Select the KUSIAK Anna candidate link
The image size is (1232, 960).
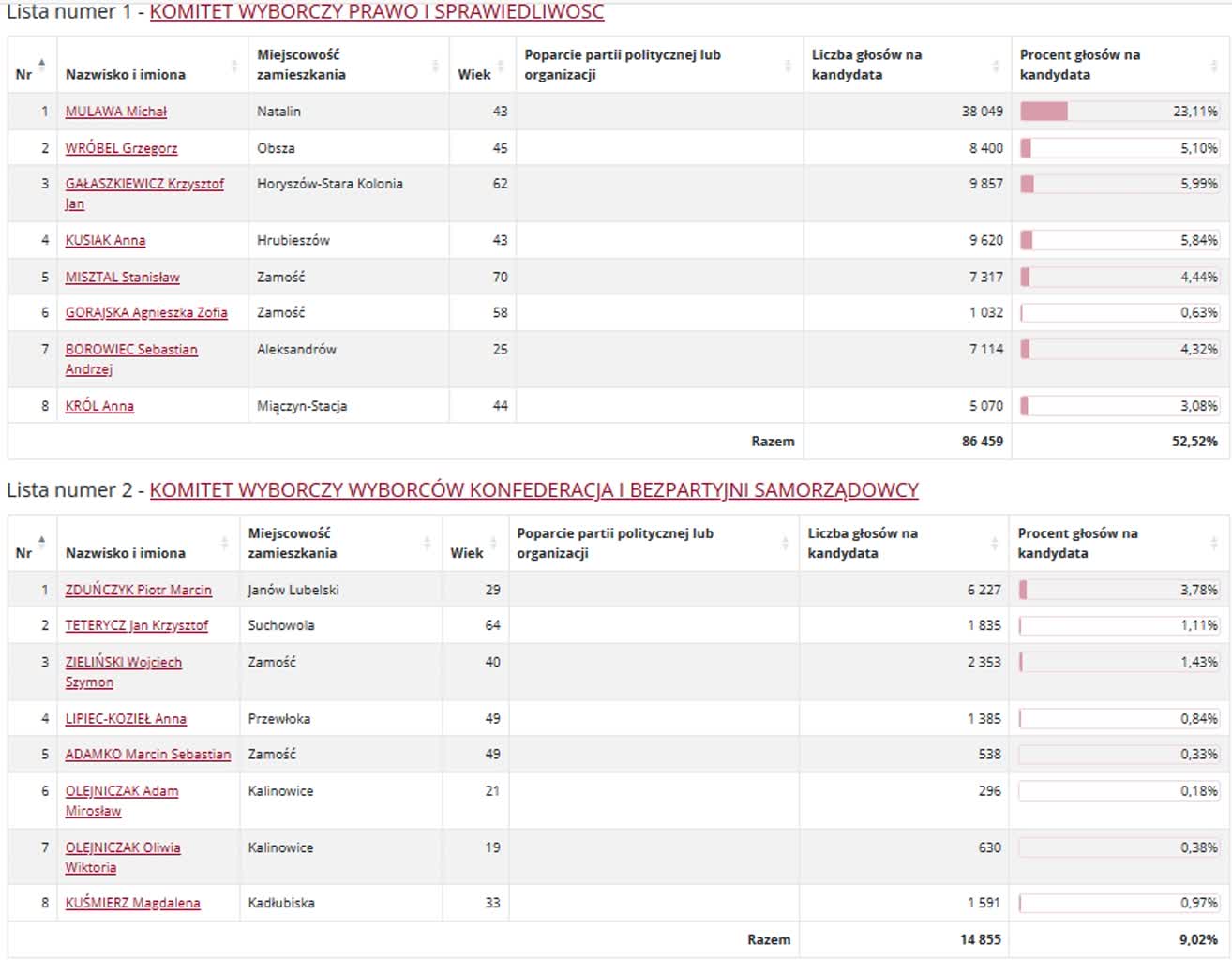coord(105,241)
